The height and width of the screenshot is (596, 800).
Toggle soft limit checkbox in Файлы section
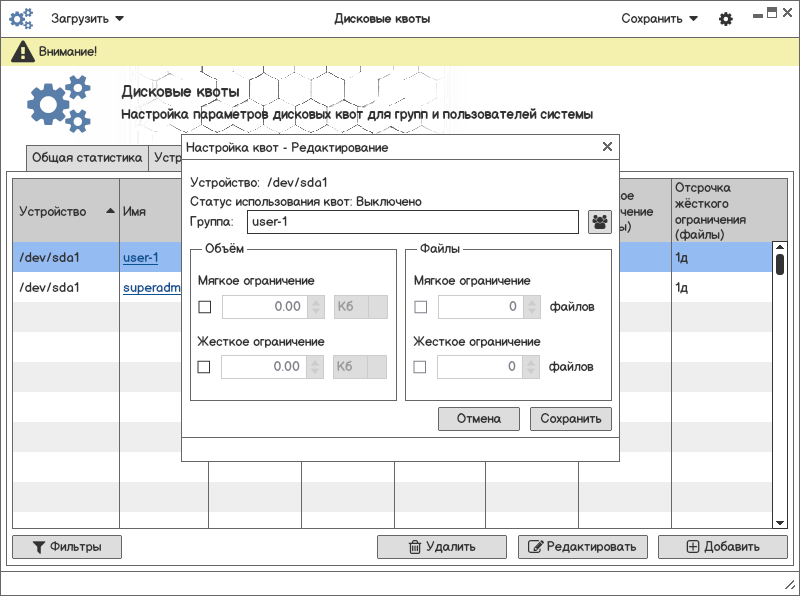pyautogui.click(x=420, y=307)
